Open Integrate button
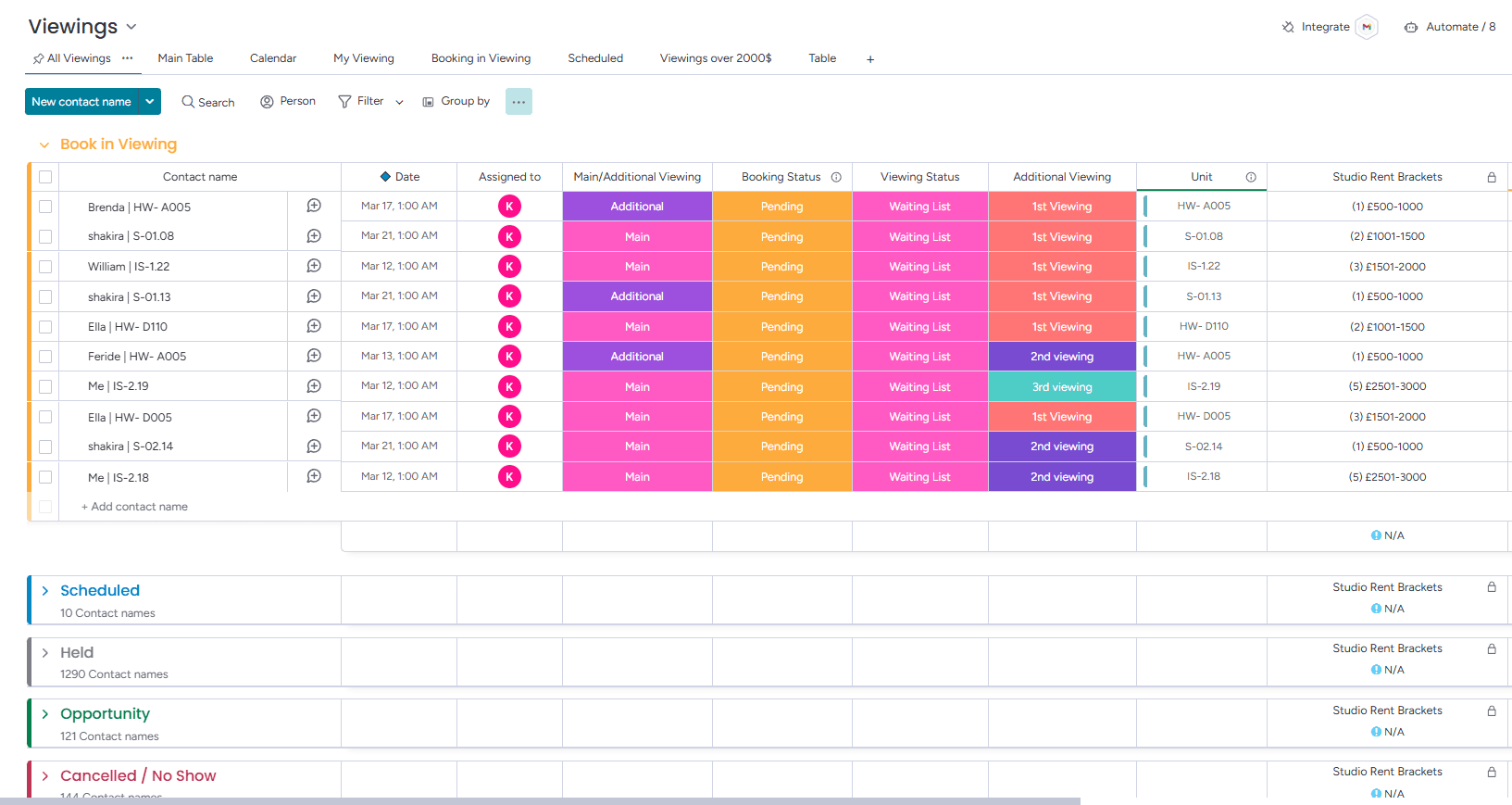Viewport: 1512px width, 805px height. tap(1316, 27)
